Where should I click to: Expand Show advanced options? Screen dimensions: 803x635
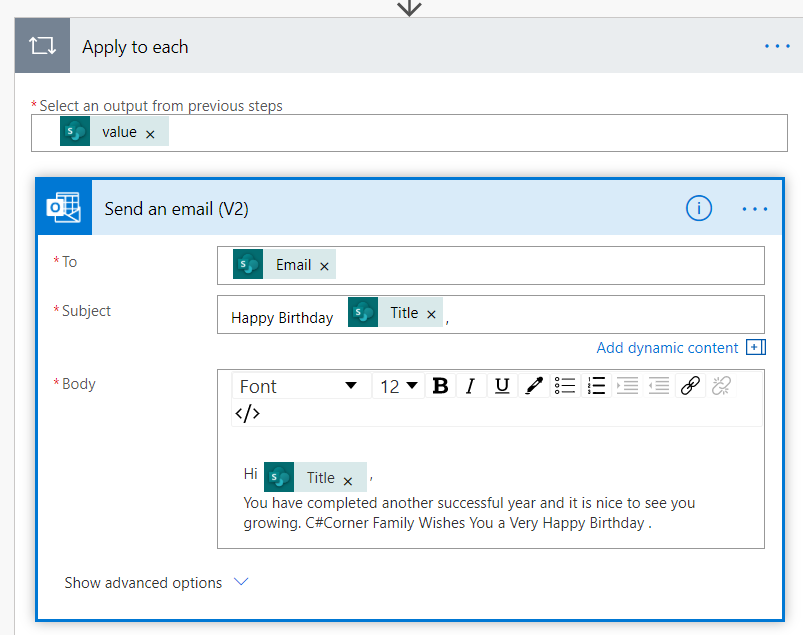141,582
